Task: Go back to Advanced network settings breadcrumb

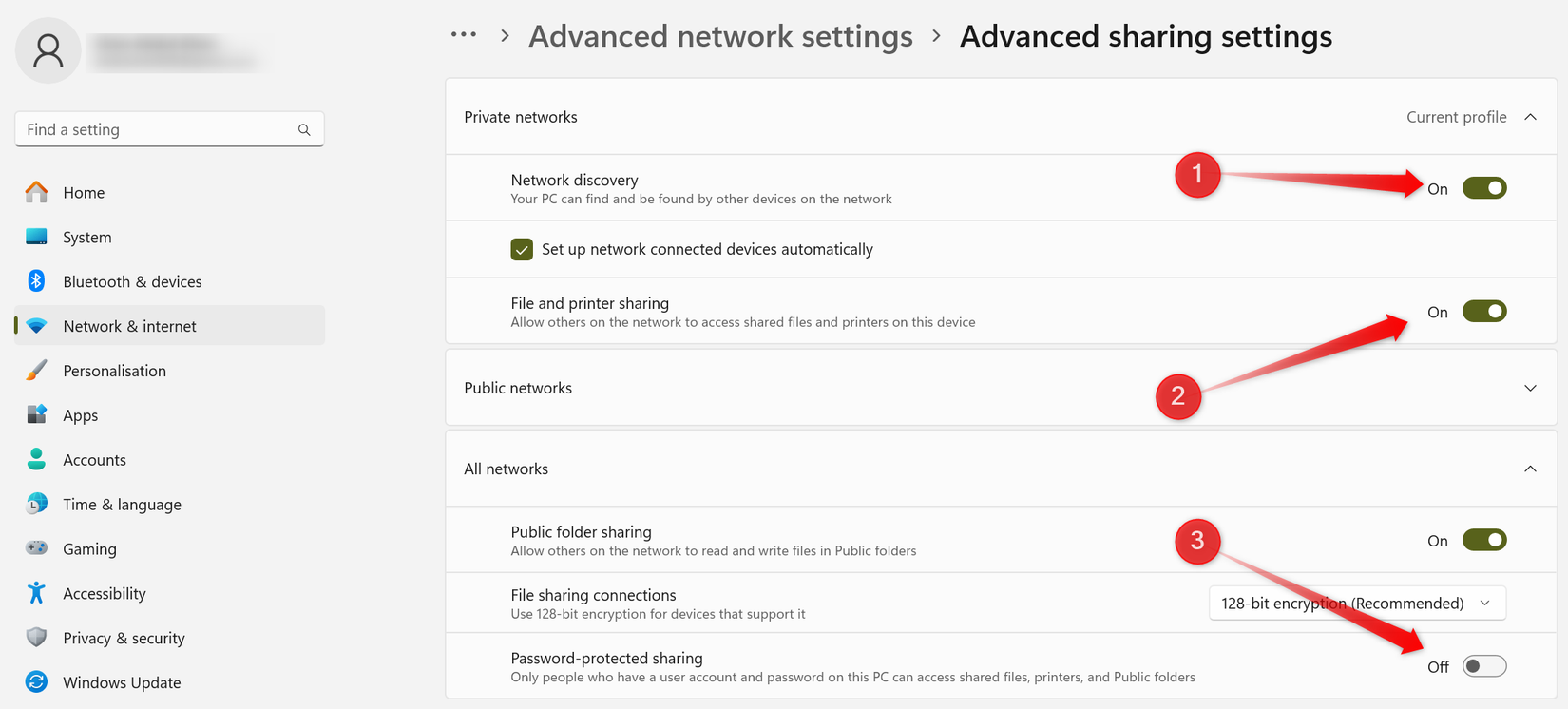Action: [x=720, y=36]
